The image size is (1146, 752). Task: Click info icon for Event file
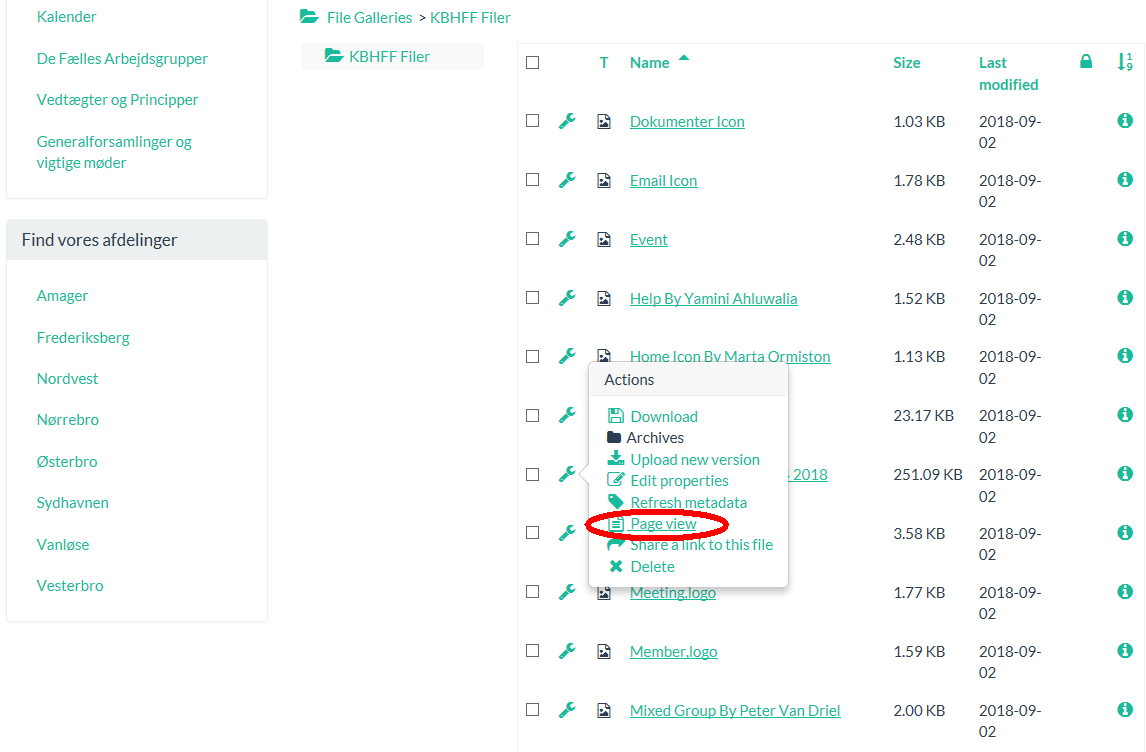pyautogui.click(x=1124, y=239)
